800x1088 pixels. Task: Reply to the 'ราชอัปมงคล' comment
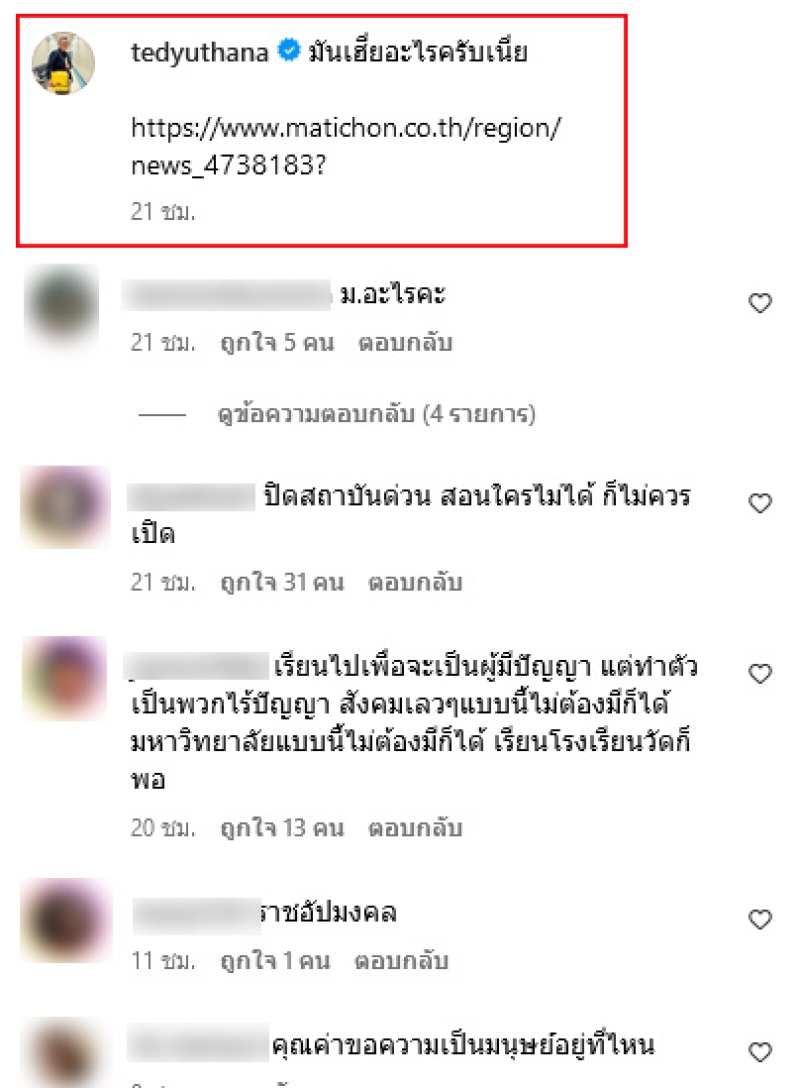point(401,961)
